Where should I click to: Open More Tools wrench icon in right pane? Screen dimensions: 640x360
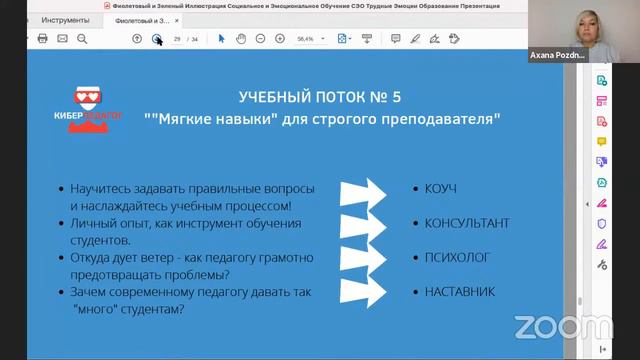tap(602, 264)
